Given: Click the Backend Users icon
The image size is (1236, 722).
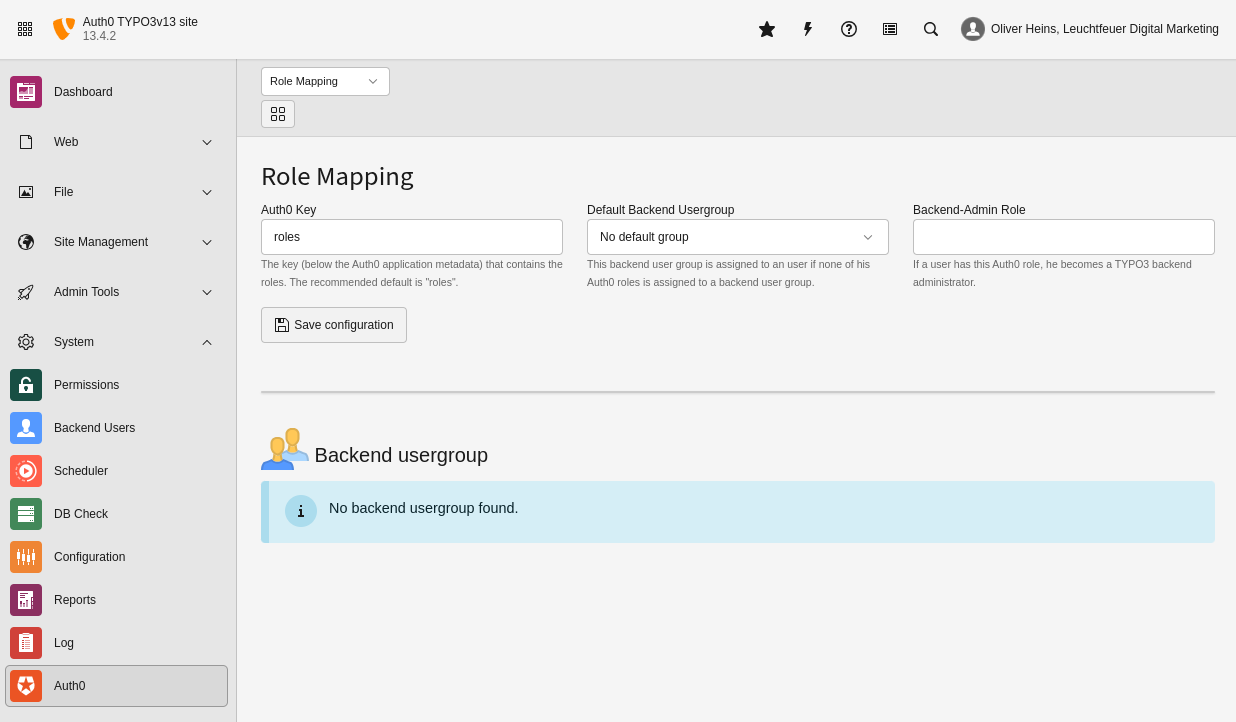Looking at the screenshot, I should click(x=26, y=428).
